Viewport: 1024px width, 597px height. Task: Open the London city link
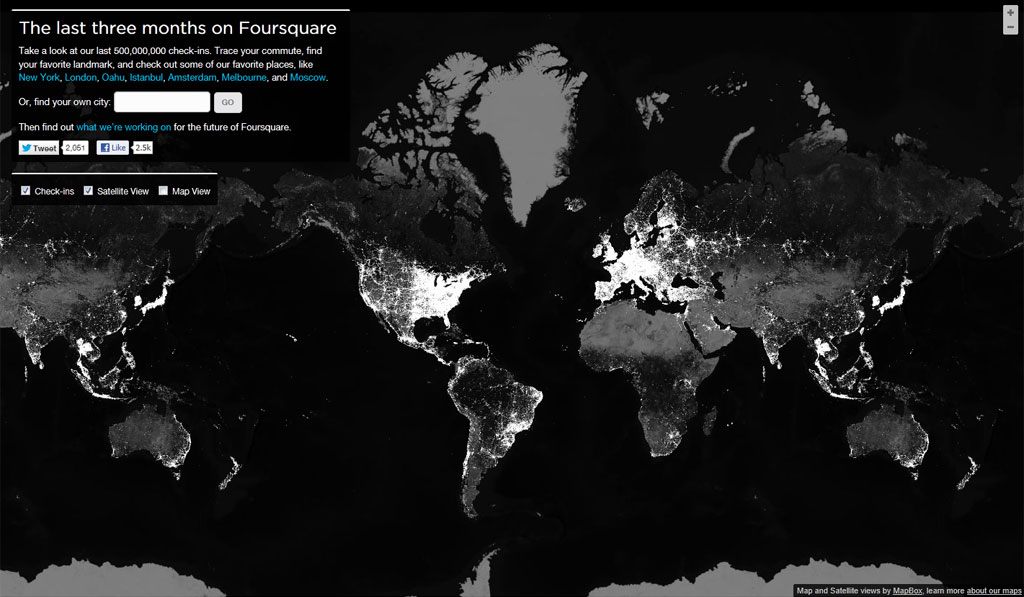(80, 77)
